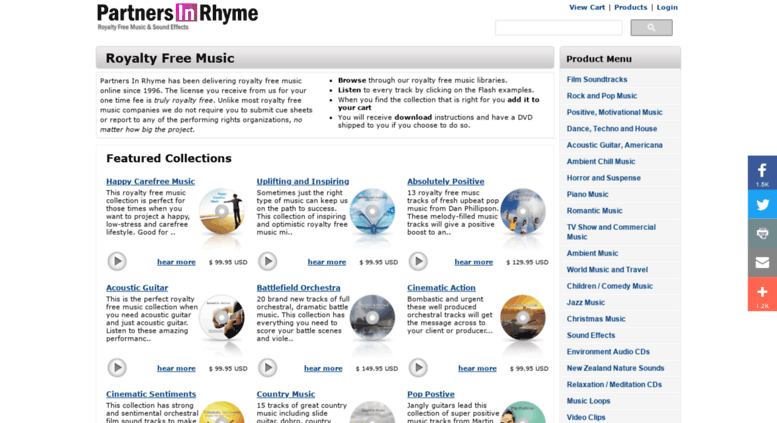Select Positive, Motivational Music menu item
This screenshot has width=777, height=423.
(x=614, y=112)
